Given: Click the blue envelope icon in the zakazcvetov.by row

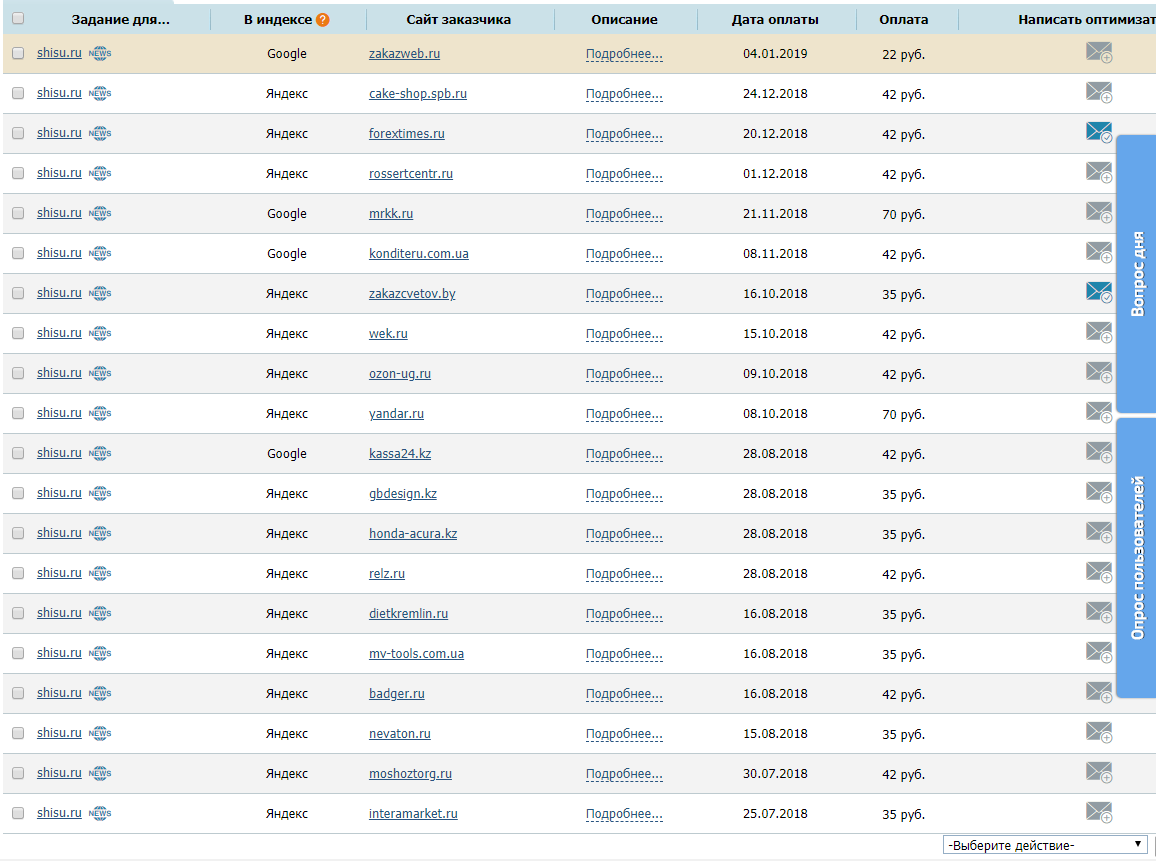Looking at the screenshot, I should (x=1098, y=293).
